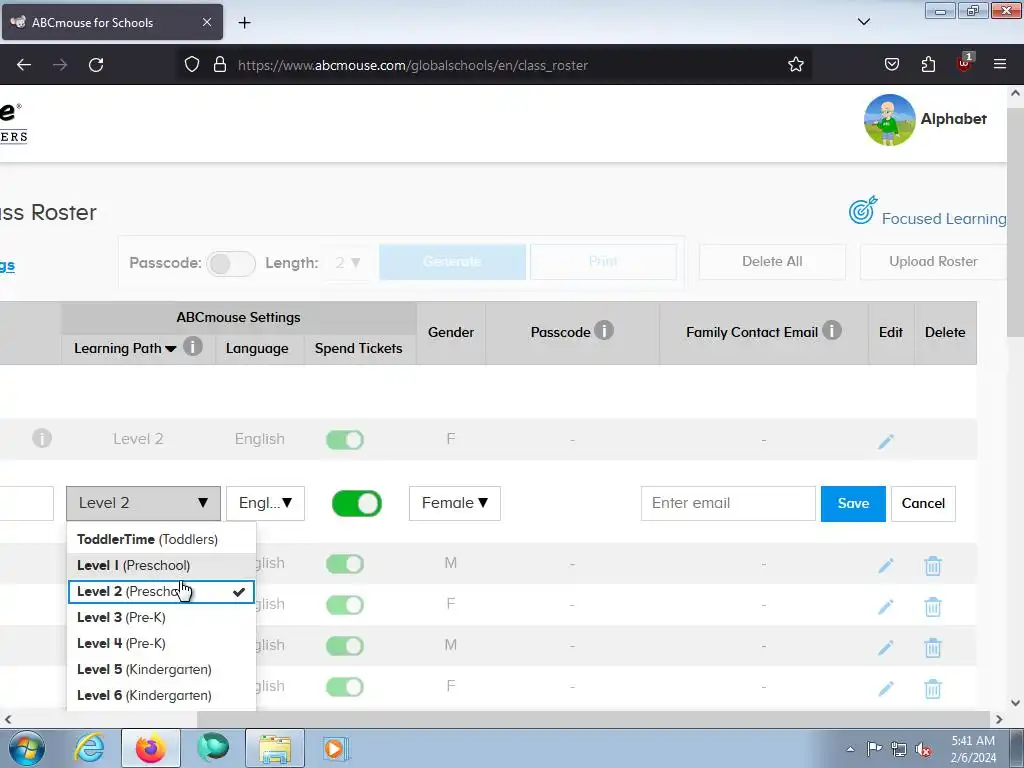Viewport: 1024px width, 768px height.
Task: Open the English language dropdown
Action: pyautogui.click(x=265, y=504)
